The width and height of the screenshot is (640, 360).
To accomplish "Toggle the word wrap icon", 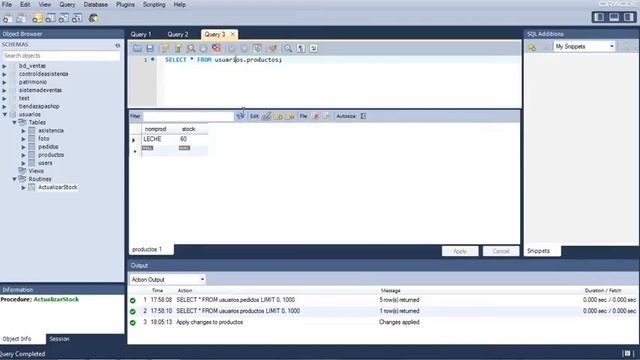I will (313, 49).
